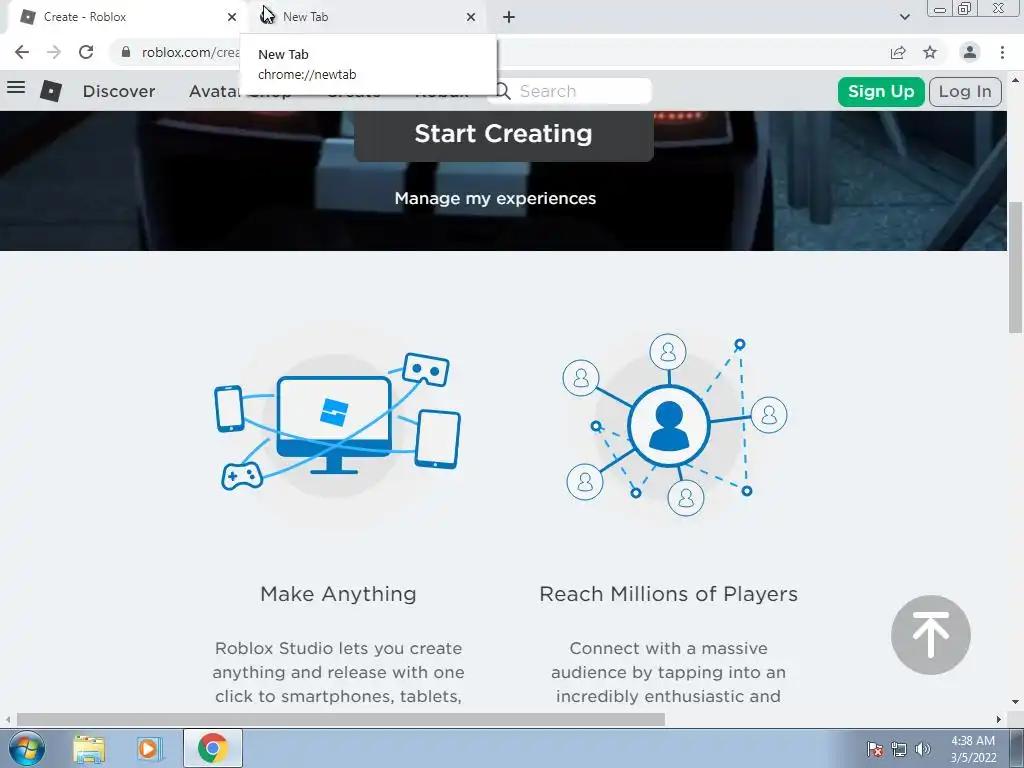Click the magnifier icon in Roblox search
This screenshot has width=1024, height=768.
(x=503, y=91)
